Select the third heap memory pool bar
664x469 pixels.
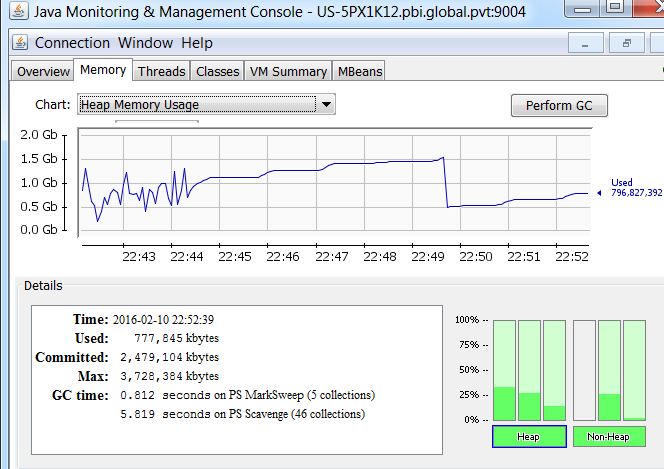coord(554,370)
